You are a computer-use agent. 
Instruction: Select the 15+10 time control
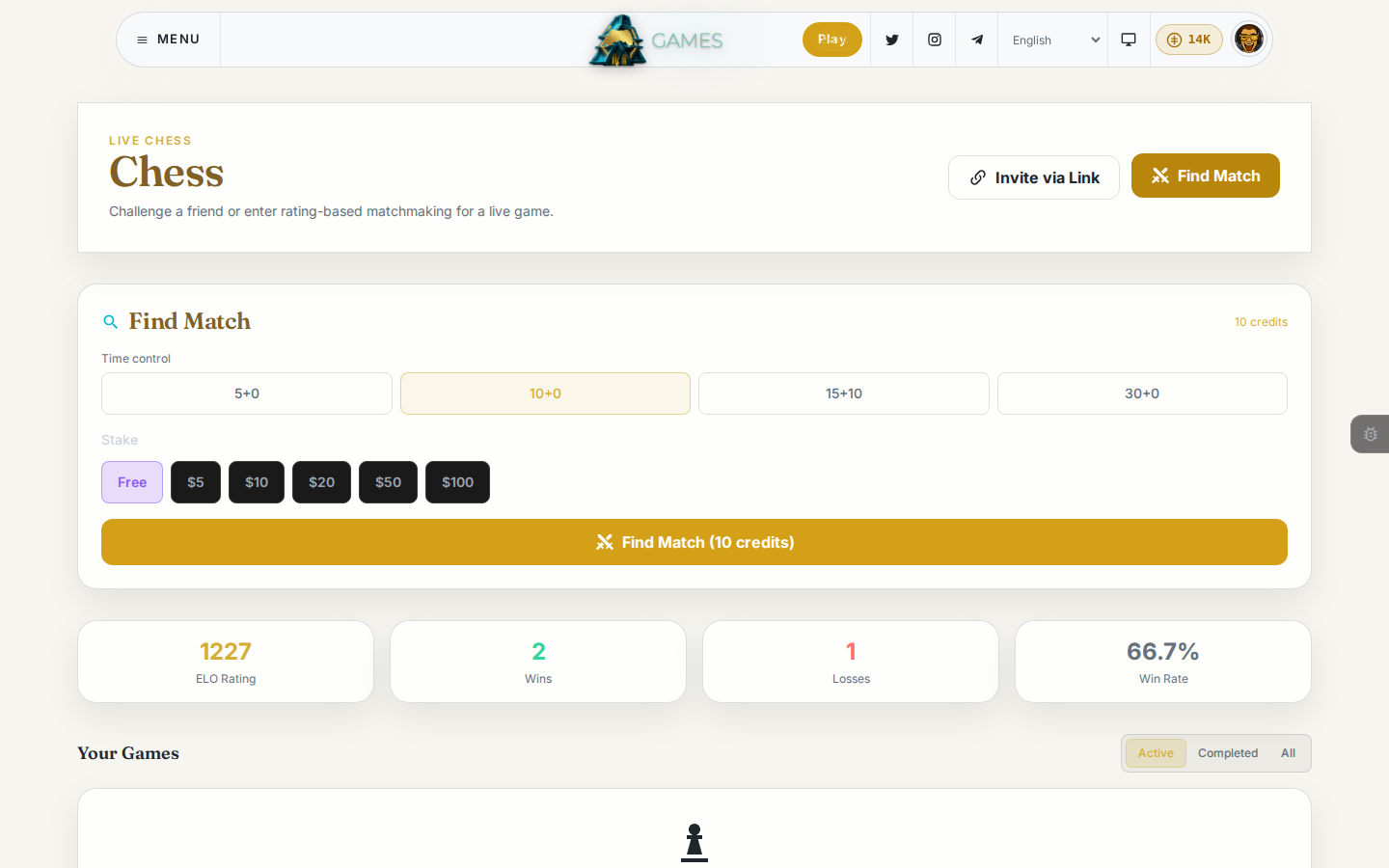click(844, 393)
